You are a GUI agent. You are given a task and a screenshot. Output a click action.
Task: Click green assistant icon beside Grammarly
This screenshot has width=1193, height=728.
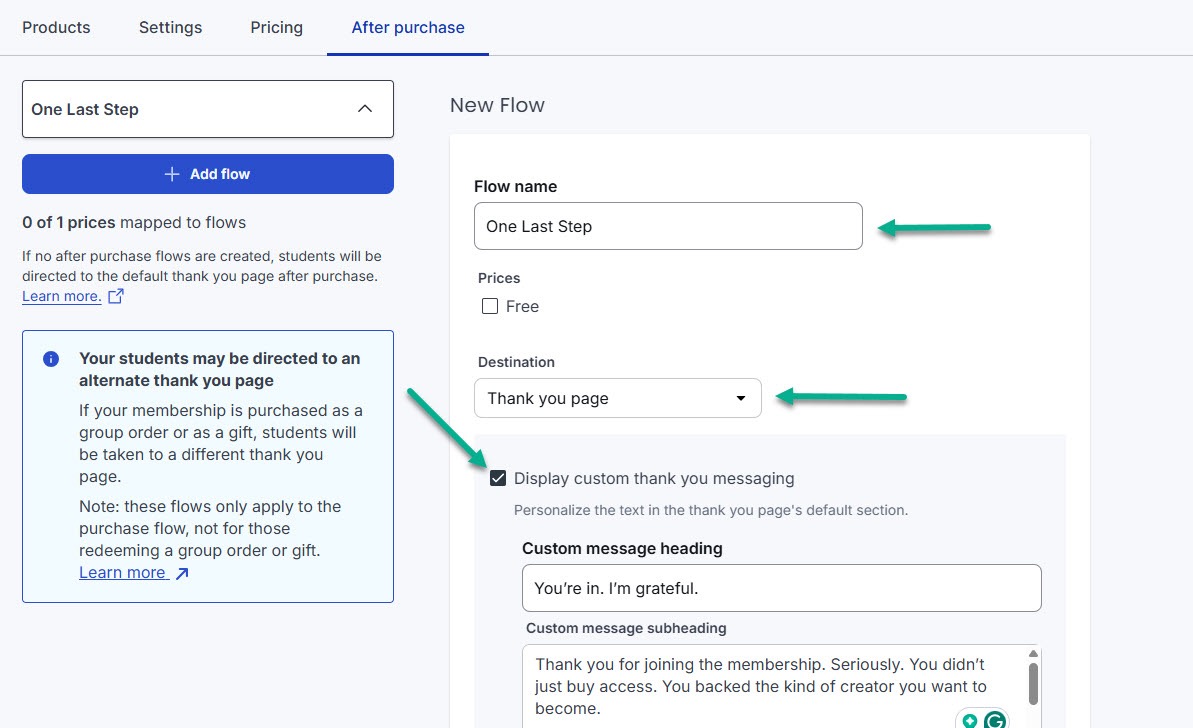969,720
